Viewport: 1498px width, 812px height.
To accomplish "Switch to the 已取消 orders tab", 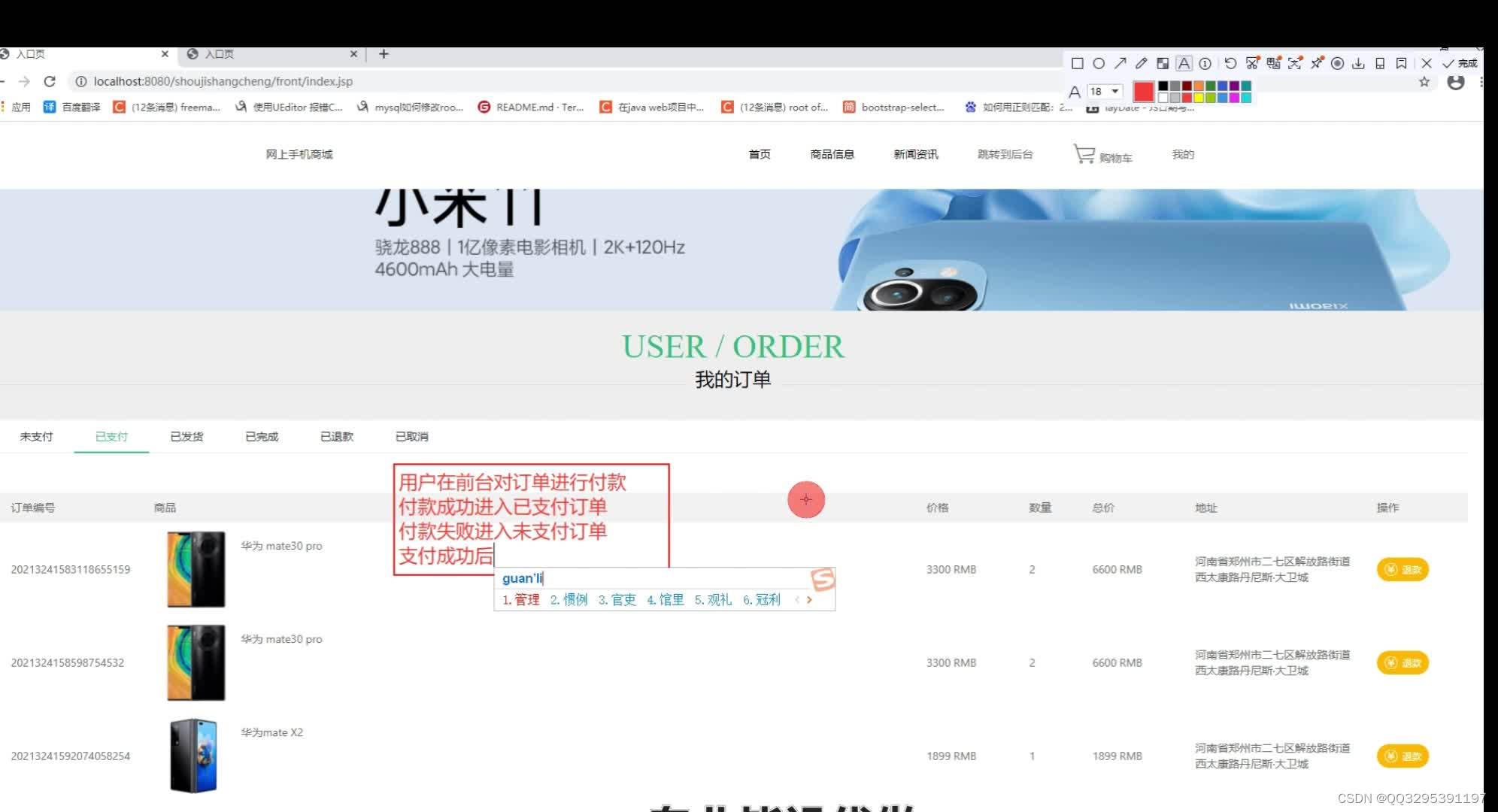I will (412, 436).
